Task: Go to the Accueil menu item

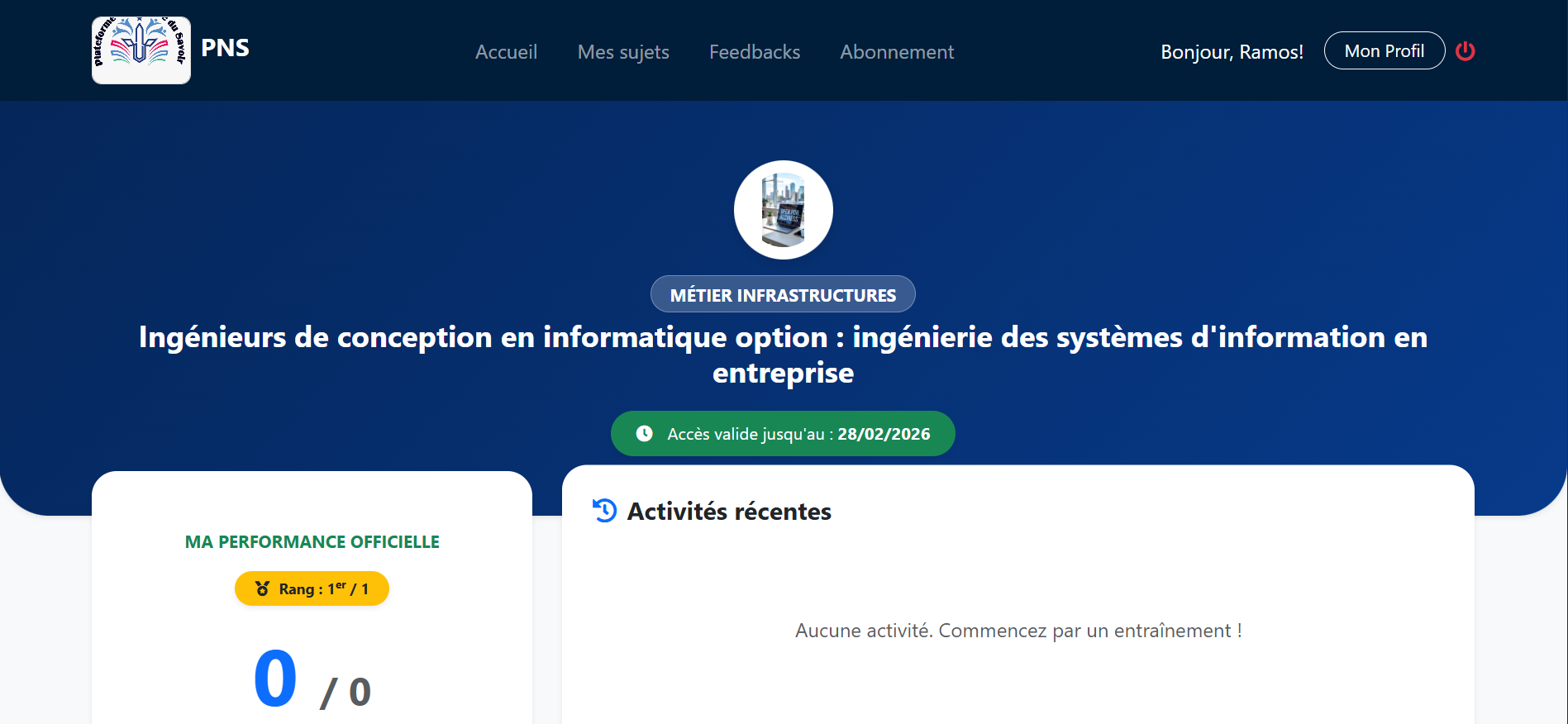Action: 506,52
